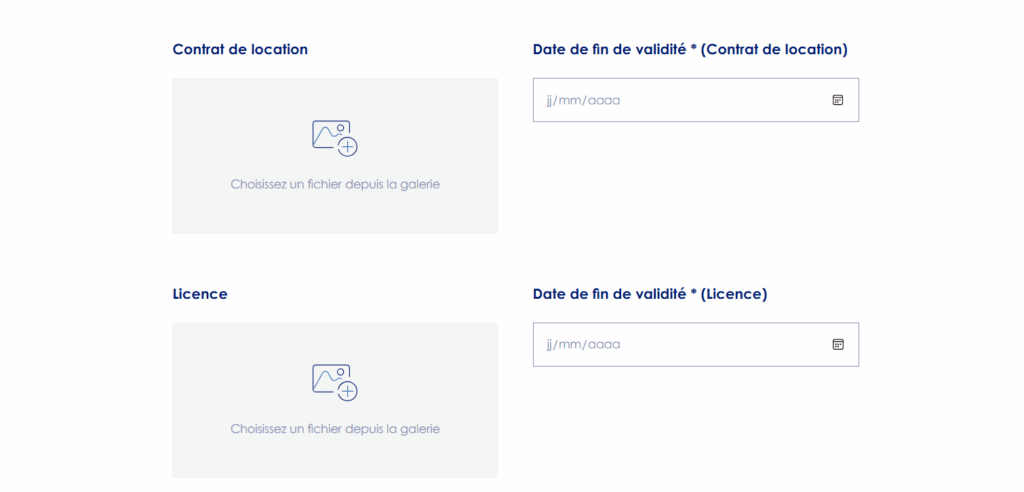1024x492 pixels.
Task: Click 'Choisissez un fichier' text under Licence
Action: [x=335, y=429]
